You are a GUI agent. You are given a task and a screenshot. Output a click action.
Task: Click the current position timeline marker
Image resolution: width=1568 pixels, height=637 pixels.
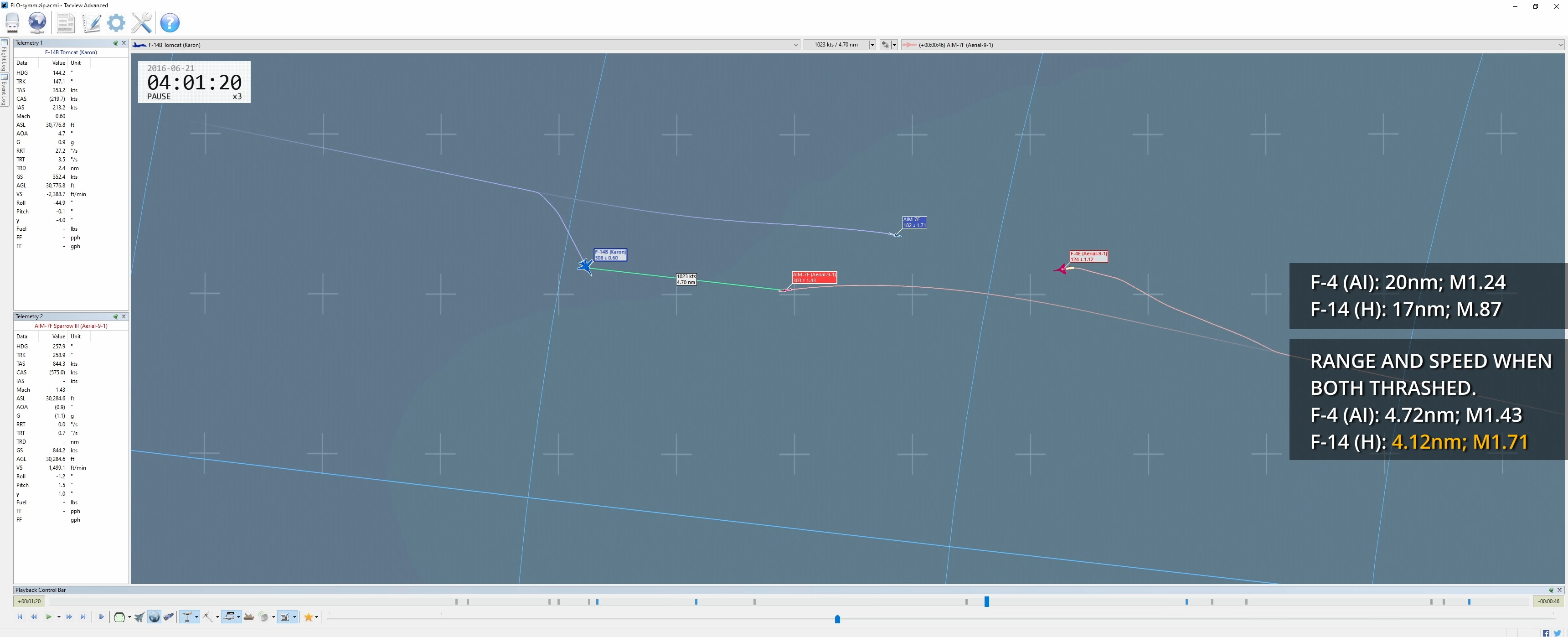[x=987, y=601]
